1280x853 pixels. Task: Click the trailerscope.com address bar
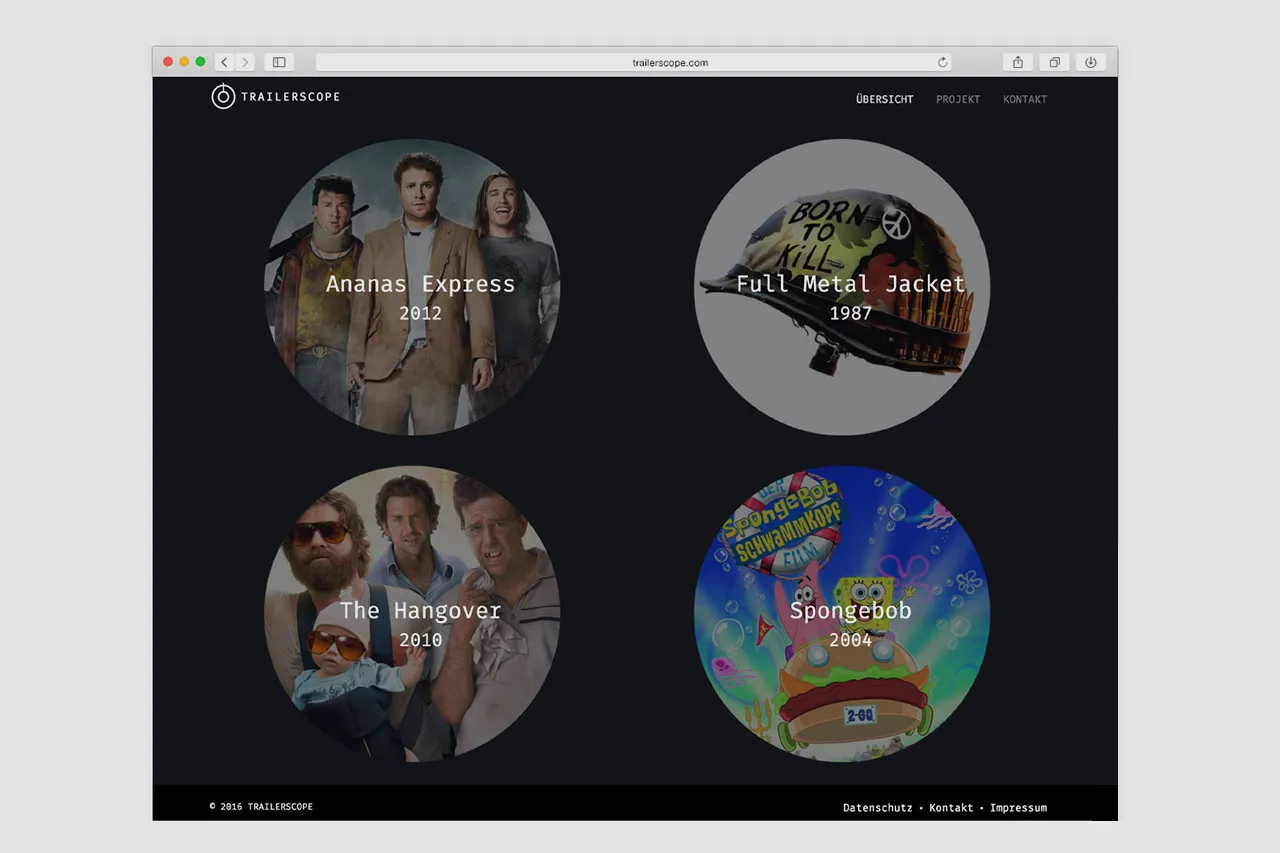[x=633, y=62]
